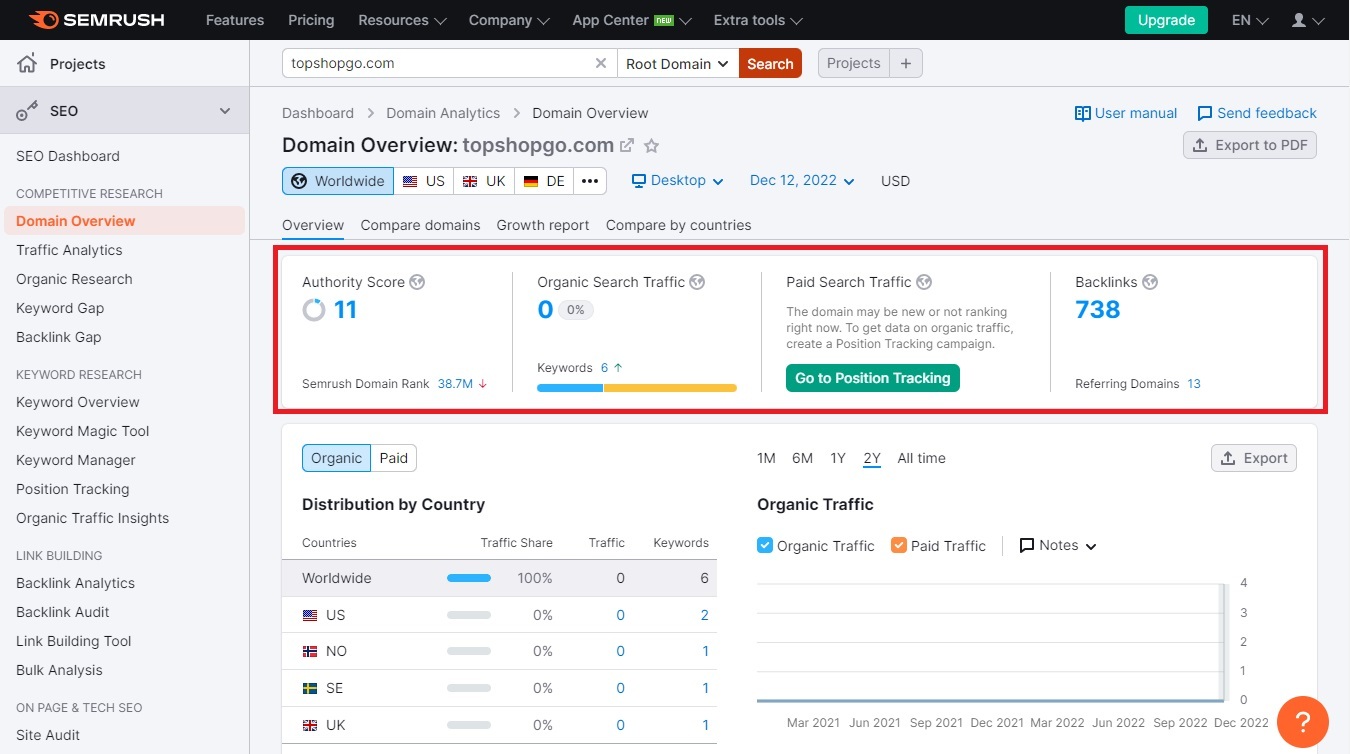
Task: Click the SEO key icon
Action: pos(27,111)
